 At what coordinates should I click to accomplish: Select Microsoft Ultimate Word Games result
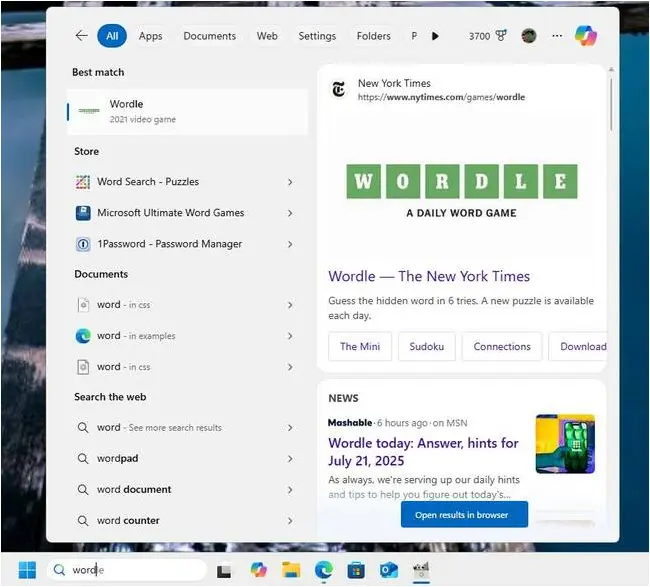pyautogui.click(x=185, y=213)
